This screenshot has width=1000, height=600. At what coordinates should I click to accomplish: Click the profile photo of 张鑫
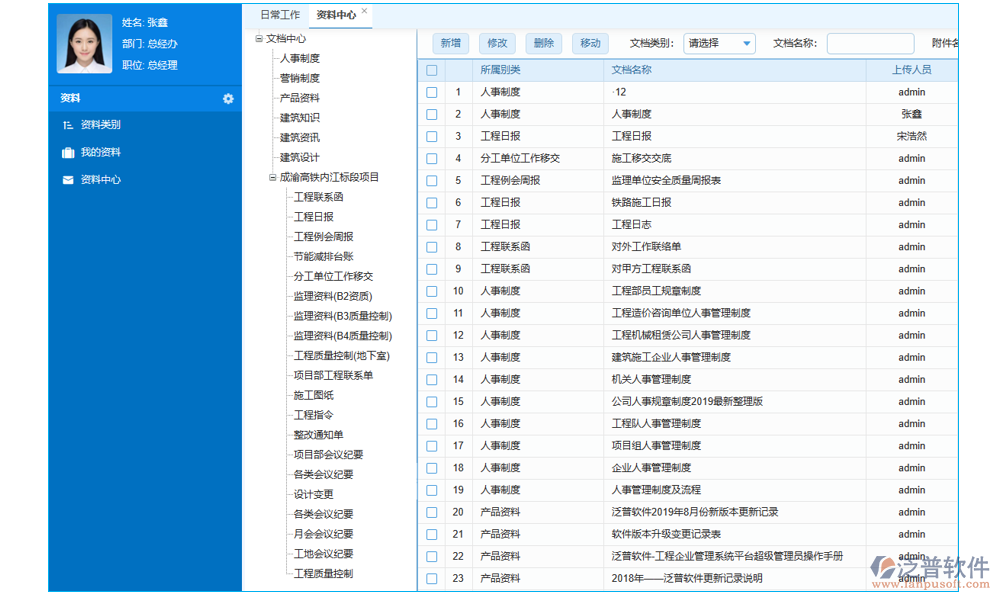click(85, 44)
